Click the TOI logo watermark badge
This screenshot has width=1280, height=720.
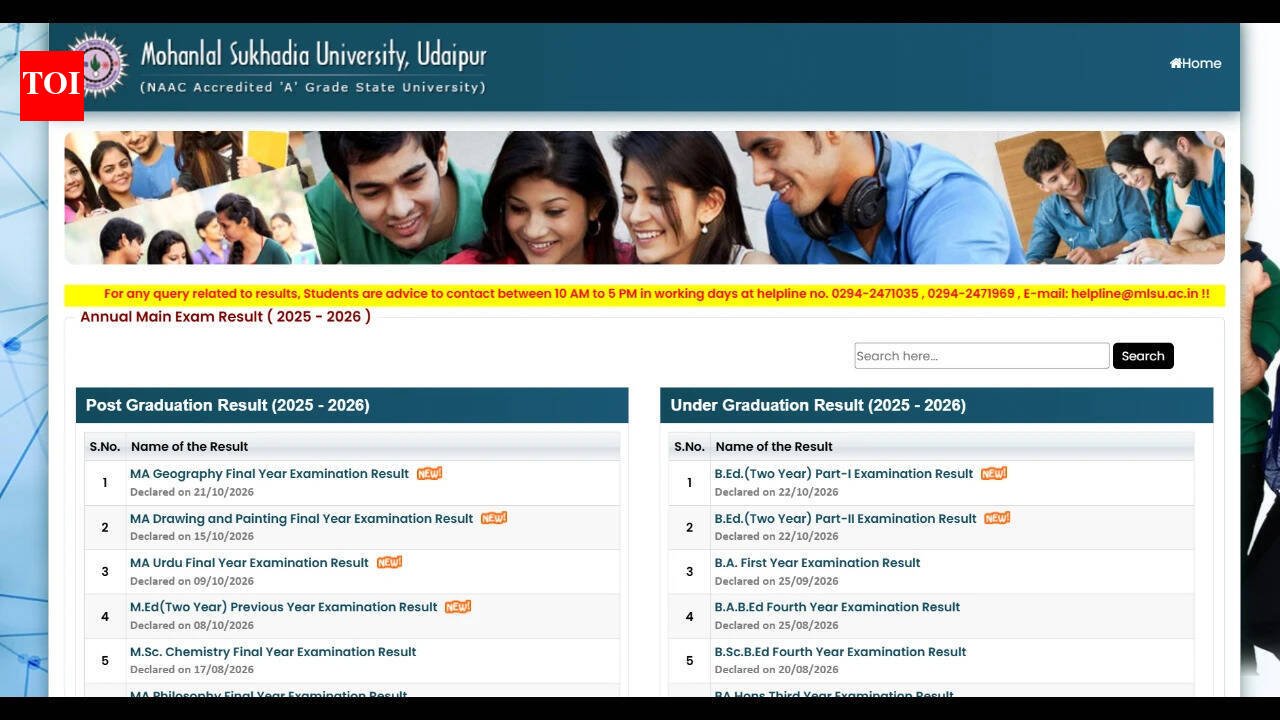pos(52,85)
